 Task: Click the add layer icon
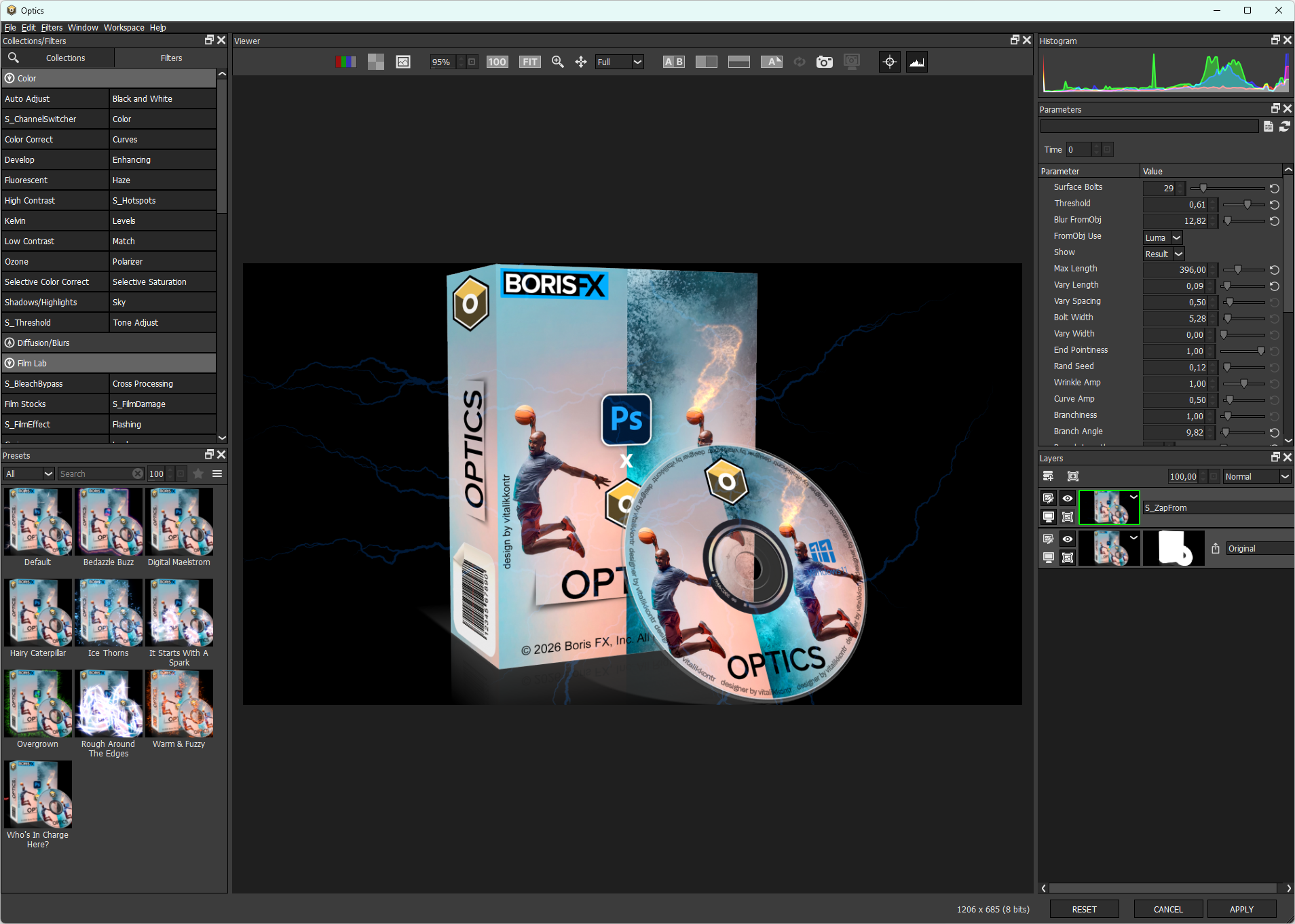point(1048,476)
